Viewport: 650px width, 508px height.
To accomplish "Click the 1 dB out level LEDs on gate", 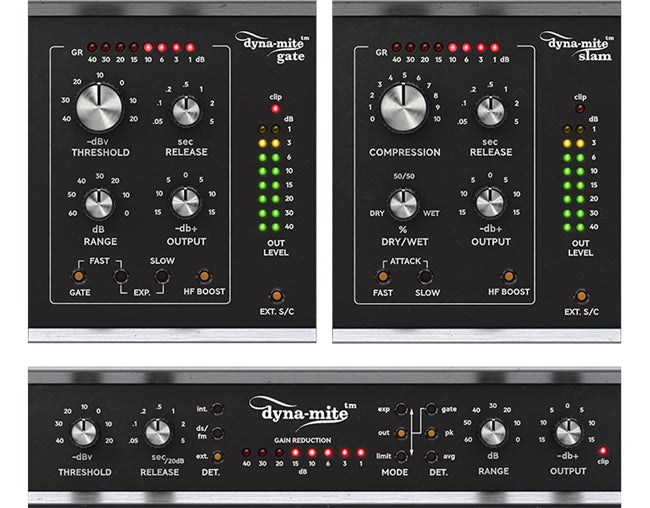I will (x=269, y=130).
